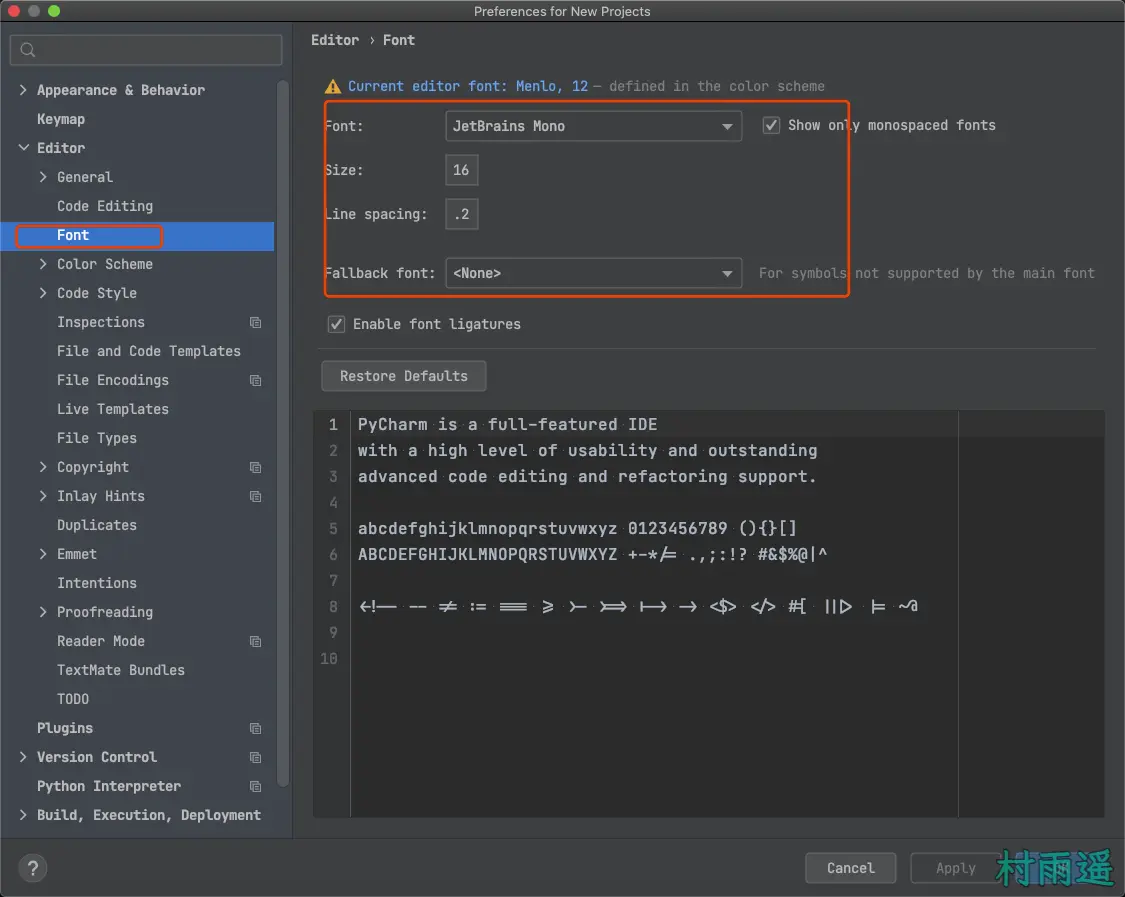
Task: Disable the Enable font ligatures checkbox
Action: [x=337, y=324]
